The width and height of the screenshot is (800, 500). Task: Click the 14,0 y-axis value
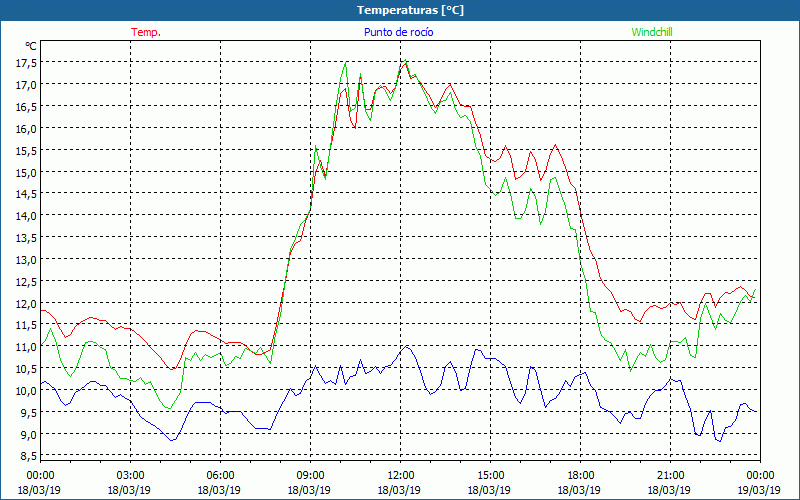pos(27,216)
